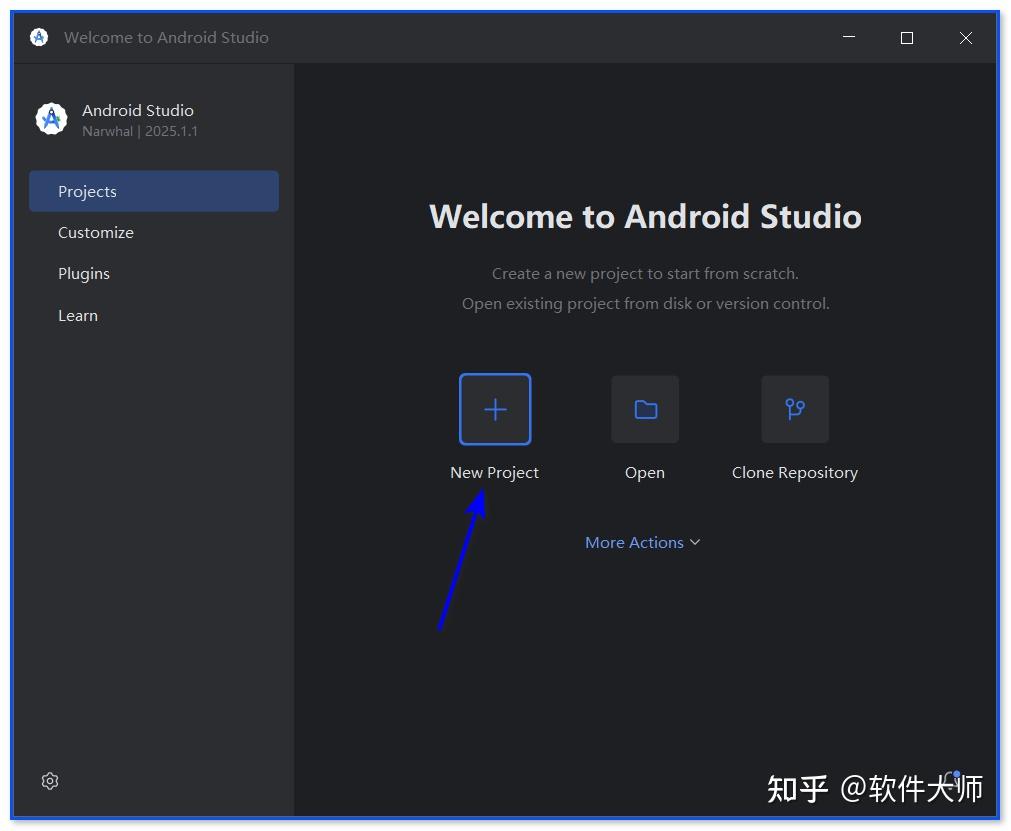
Task: Select the plus icon for creating a project
Action: click(494, 409)
